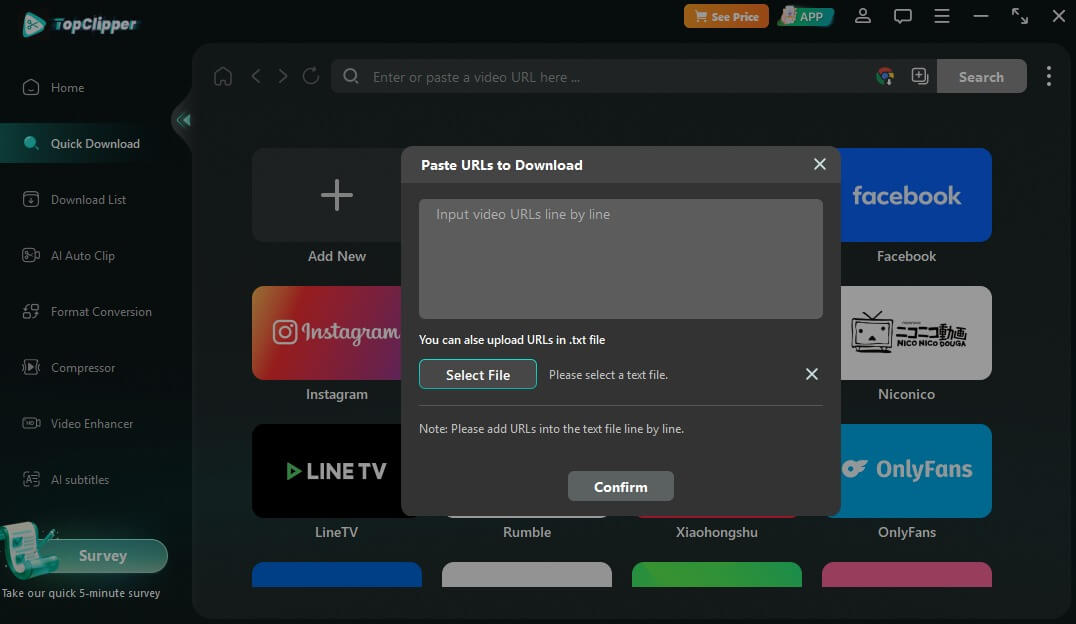Toggle fullscreen with the expand arrows icon
Viewport: 1076px width, 624px height.
[1020, 16]
